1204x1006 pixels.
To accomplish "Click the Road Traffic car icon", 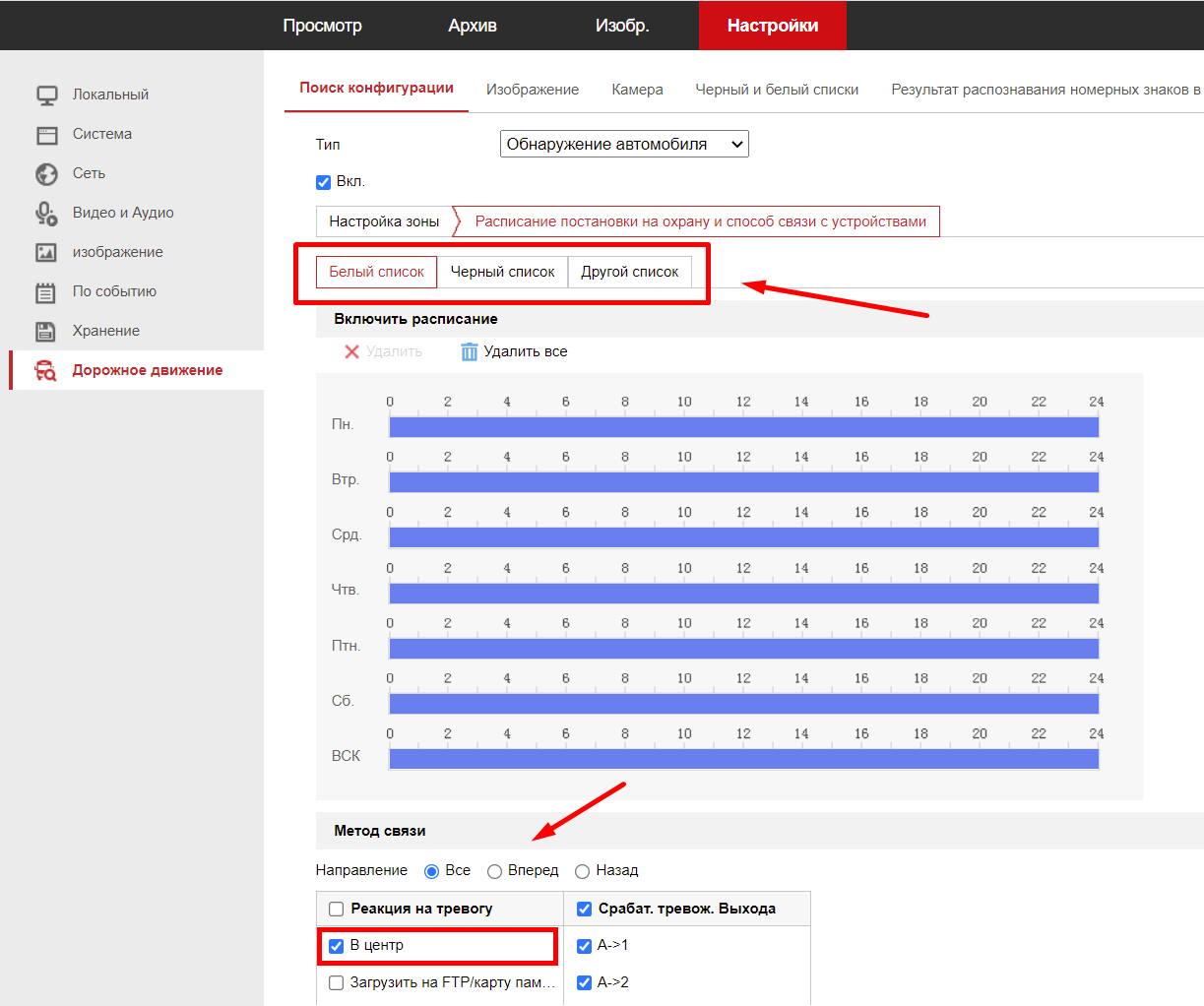I will point(46,371).
